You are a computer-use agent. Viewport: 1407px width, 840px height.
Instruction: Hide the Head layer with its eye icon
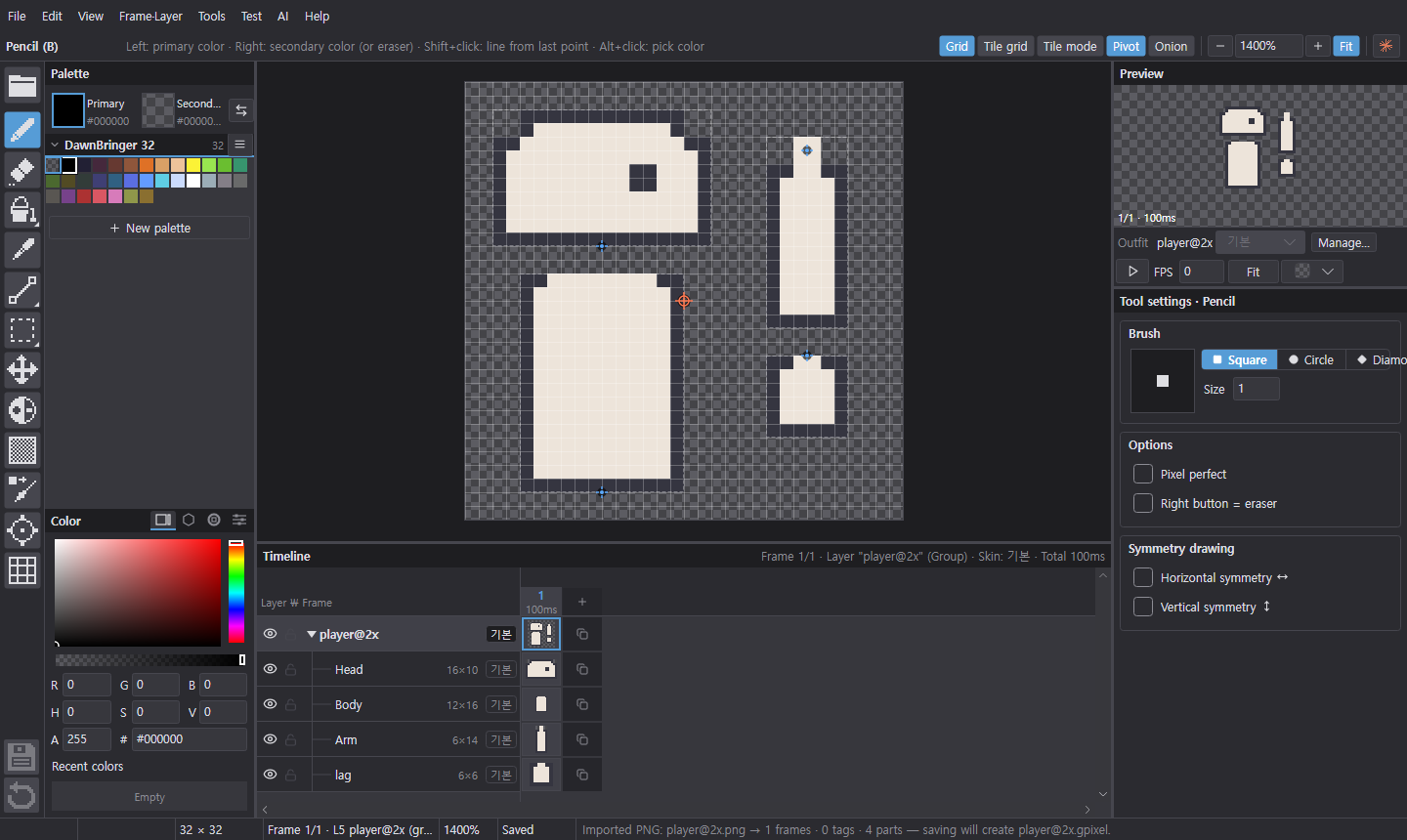pos(271,669)
